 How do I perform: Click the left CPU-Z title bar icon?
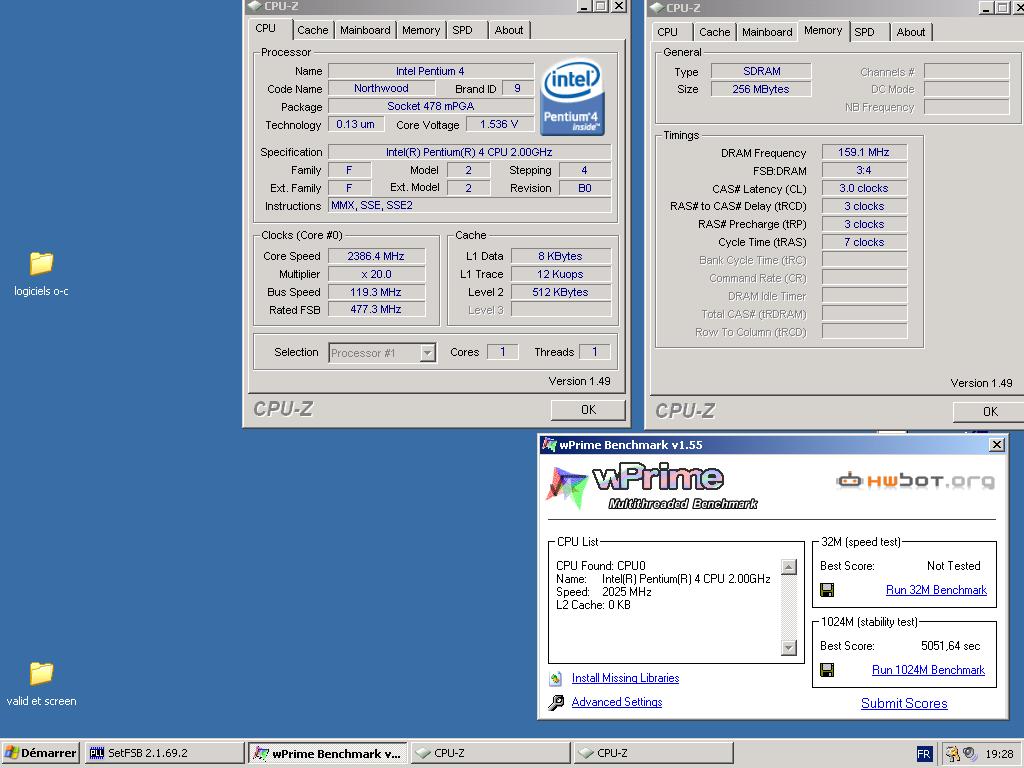(255, 6)
